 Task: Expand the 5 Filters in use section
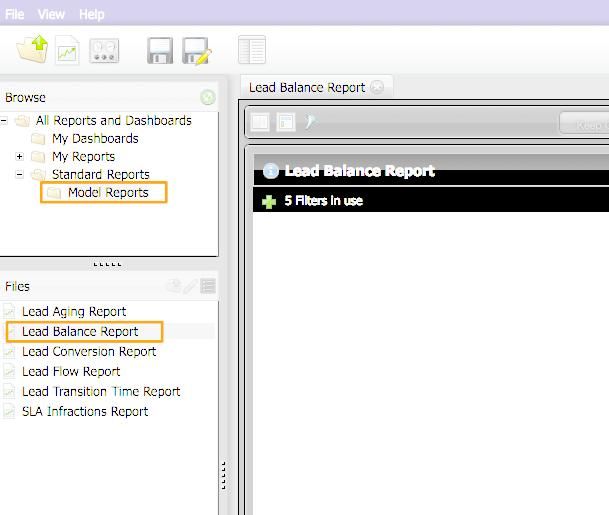pyautogui.click(x=268, y=201)
